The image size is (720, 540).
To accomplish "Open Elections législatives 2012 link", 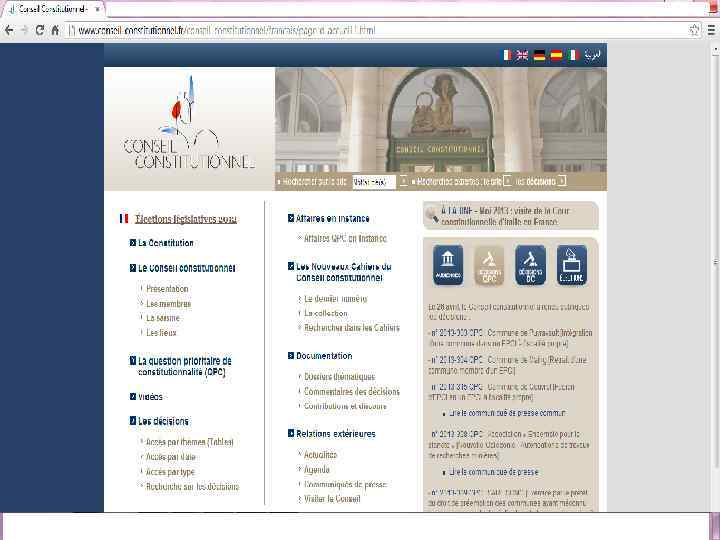I will click(x=186, y=219).
